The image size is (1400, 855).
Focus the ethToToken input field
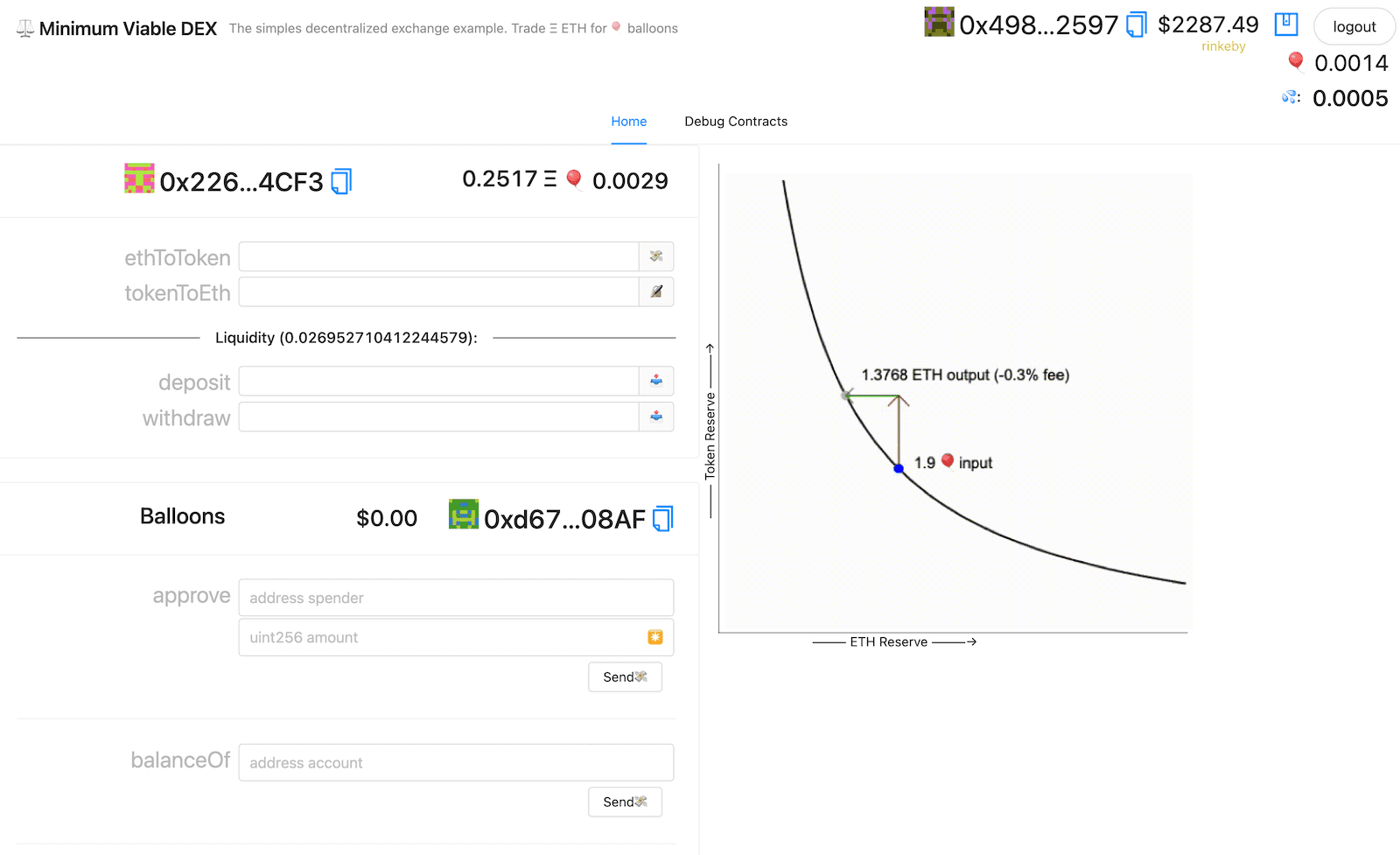coord(438,256)
